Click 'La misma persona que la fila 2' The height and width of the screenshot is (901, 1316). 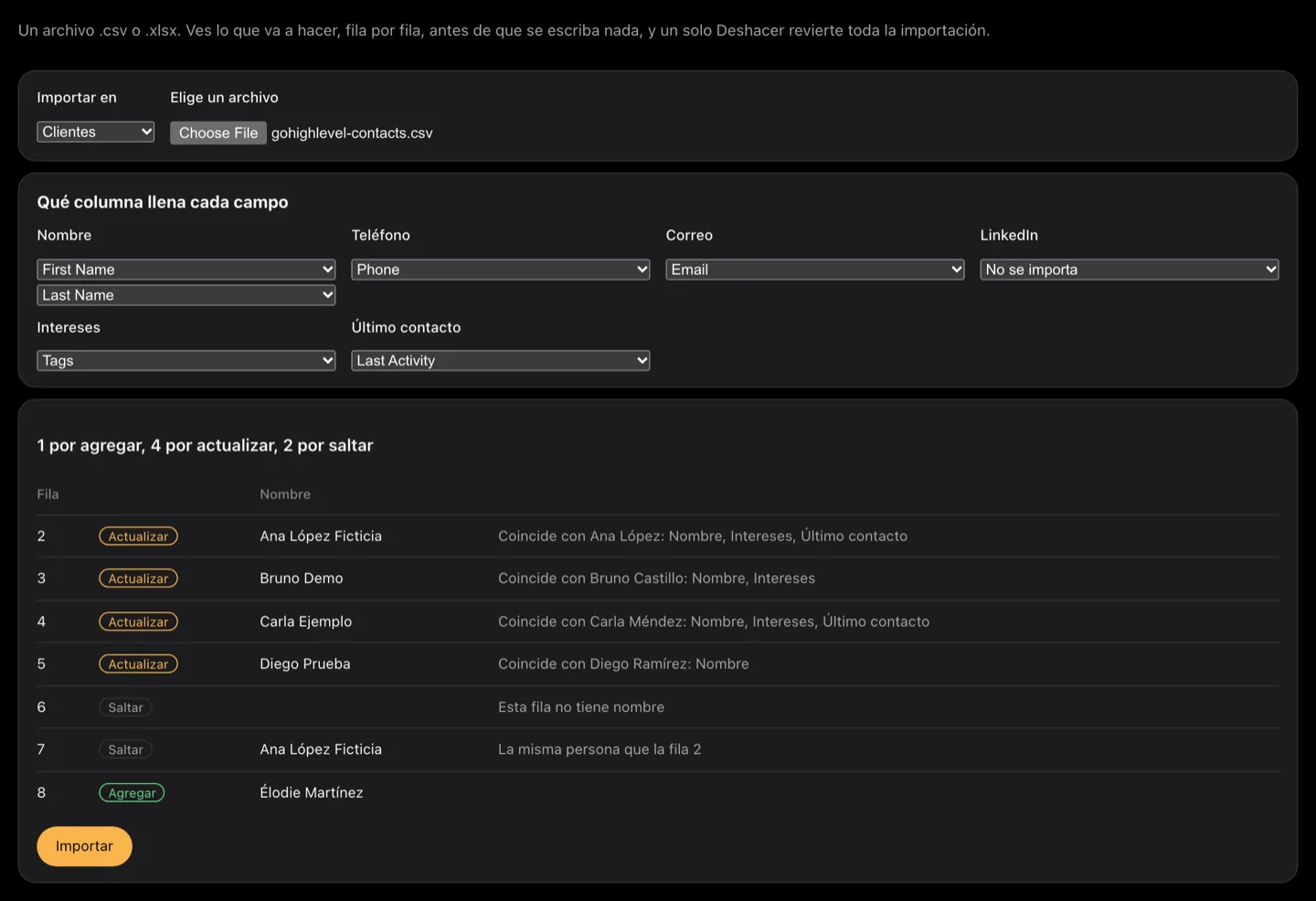[600, 749]
